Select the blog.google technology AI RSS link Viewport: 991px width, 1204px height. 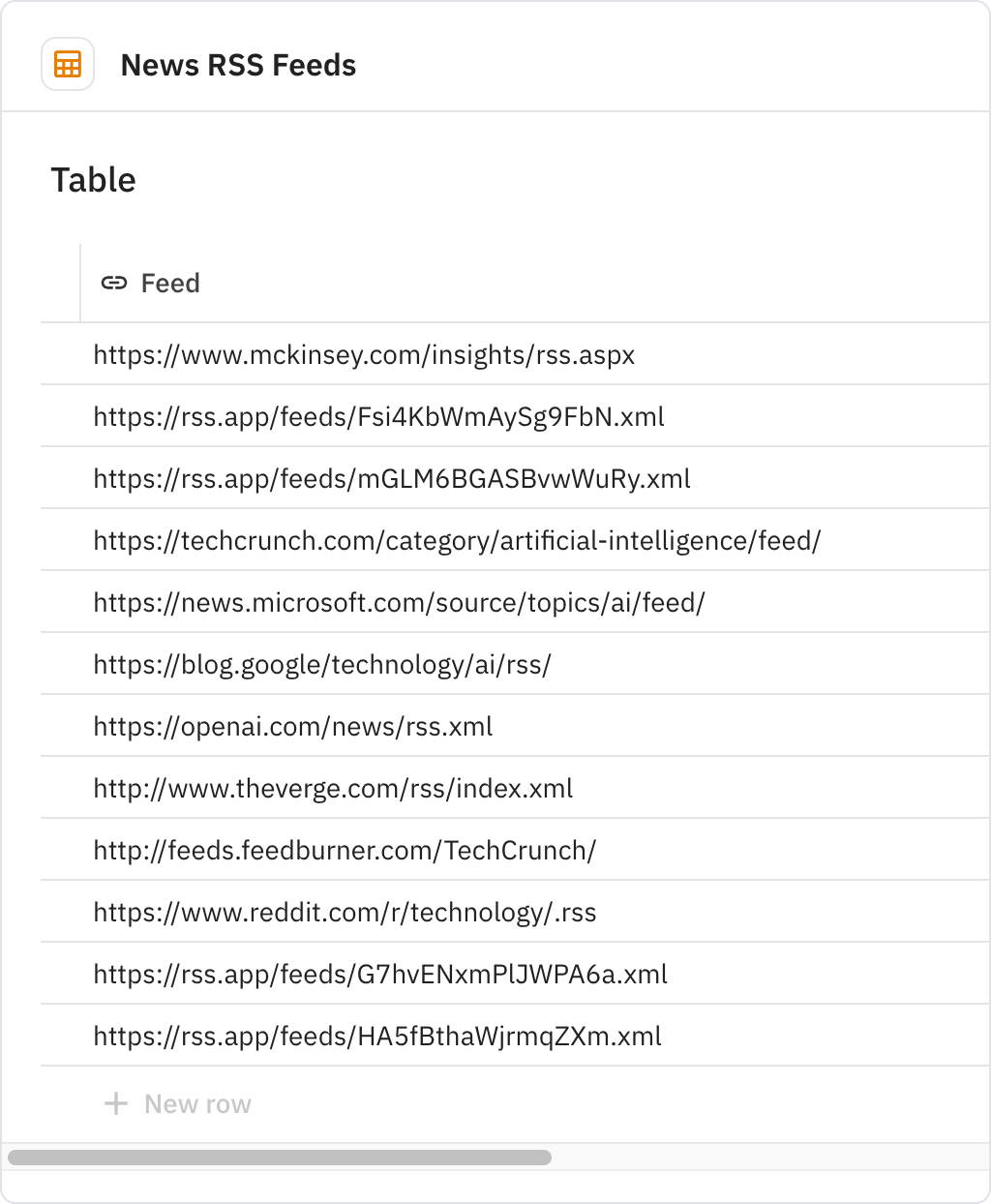[321, 664]
